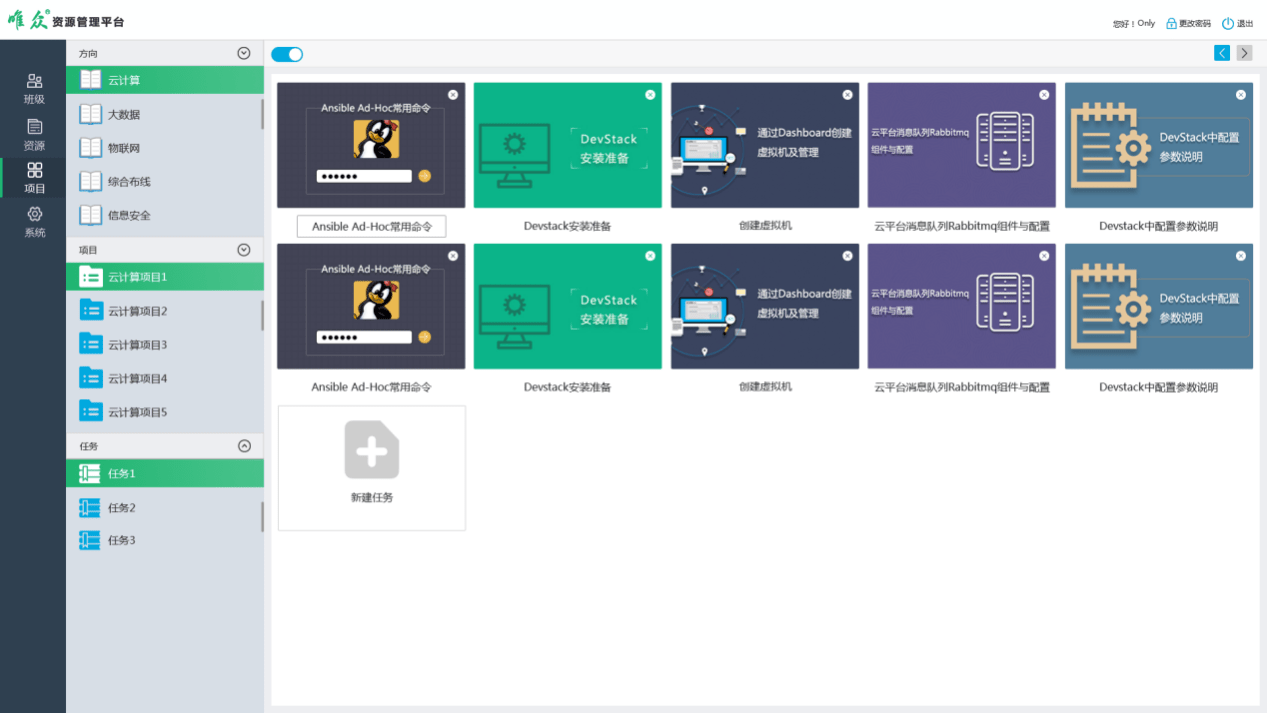1267x713 pixels.
Task: Remove the first-row Devstack安装准备 card with its X
Action: pos(650,95)
